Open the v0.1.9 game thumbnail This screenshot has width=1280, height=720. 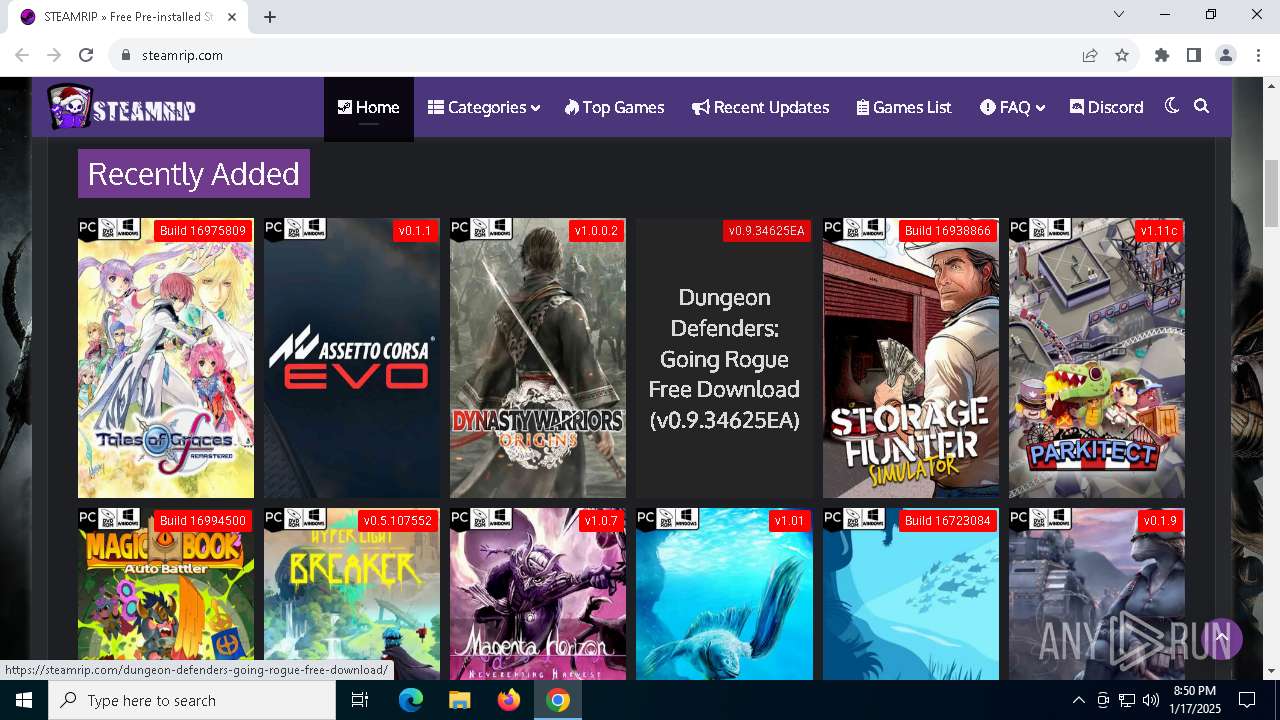[x=1096, y=594]
